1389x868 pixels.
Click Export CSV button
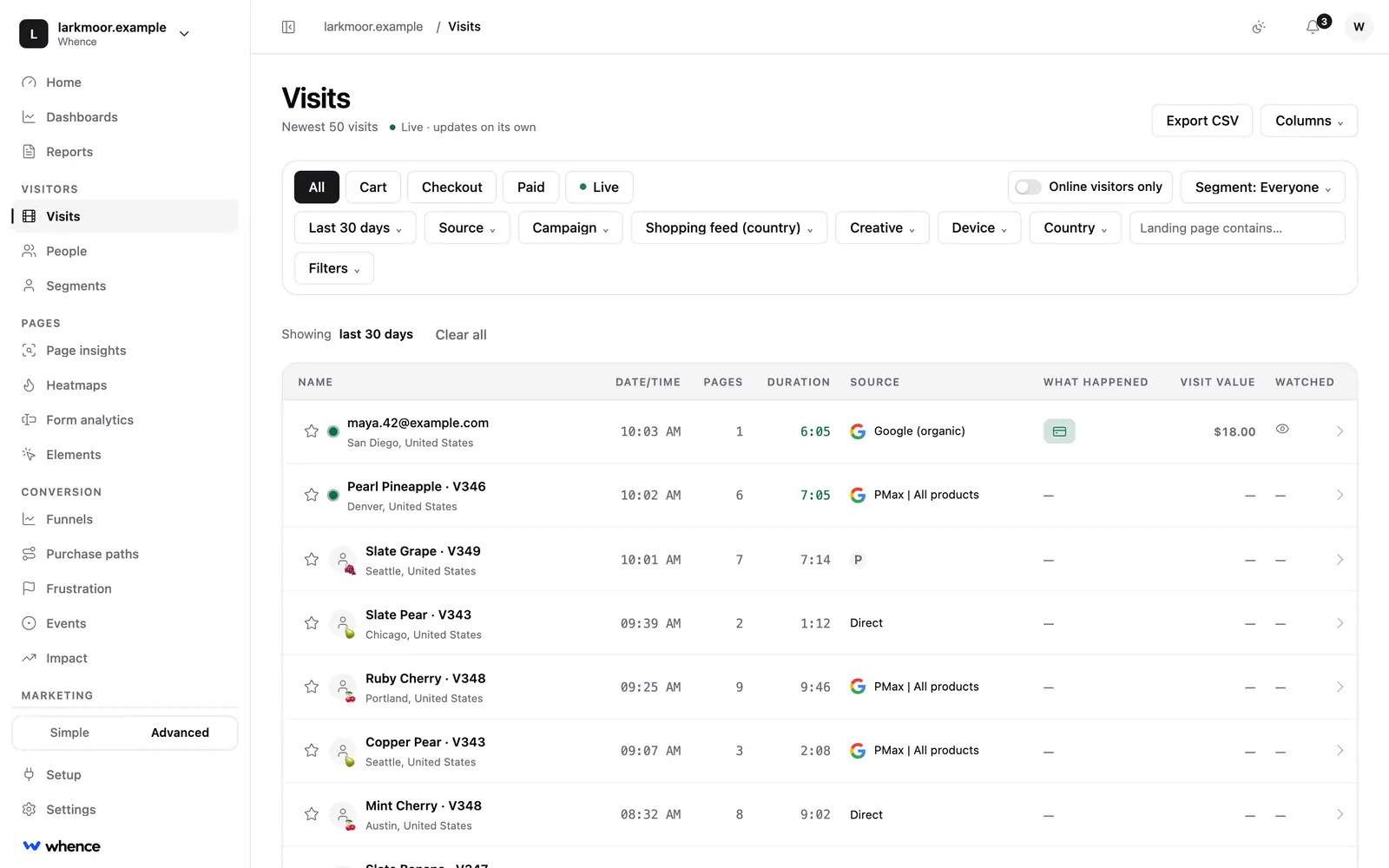[x=1202, y=121]
